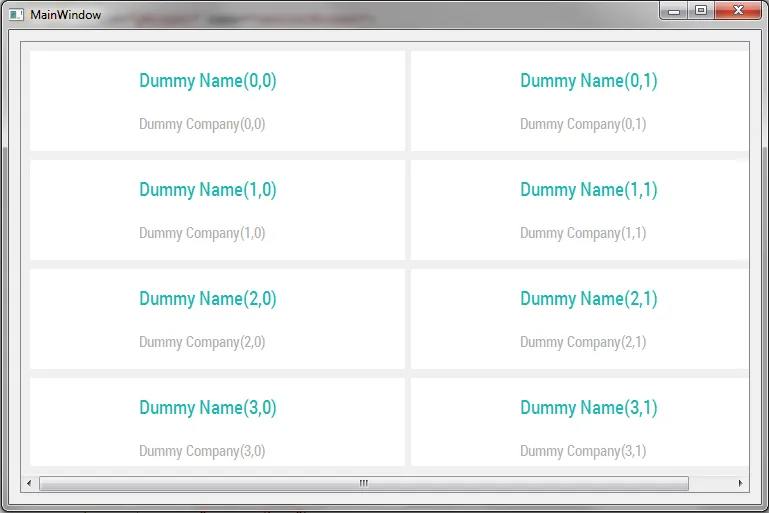Screen dimensions: 769x513
Task: Click the MainWindow title bar app icon
Action: (16, 15)
